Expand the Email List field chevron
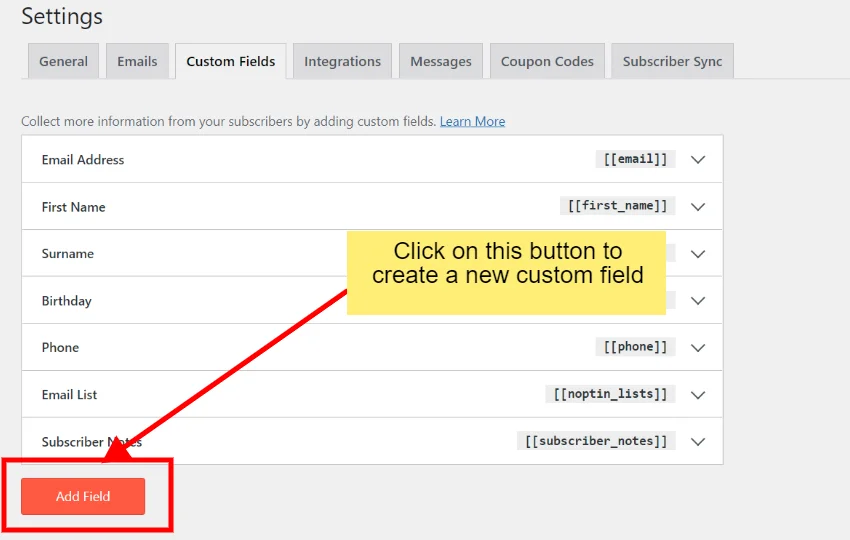 [698, 395]
